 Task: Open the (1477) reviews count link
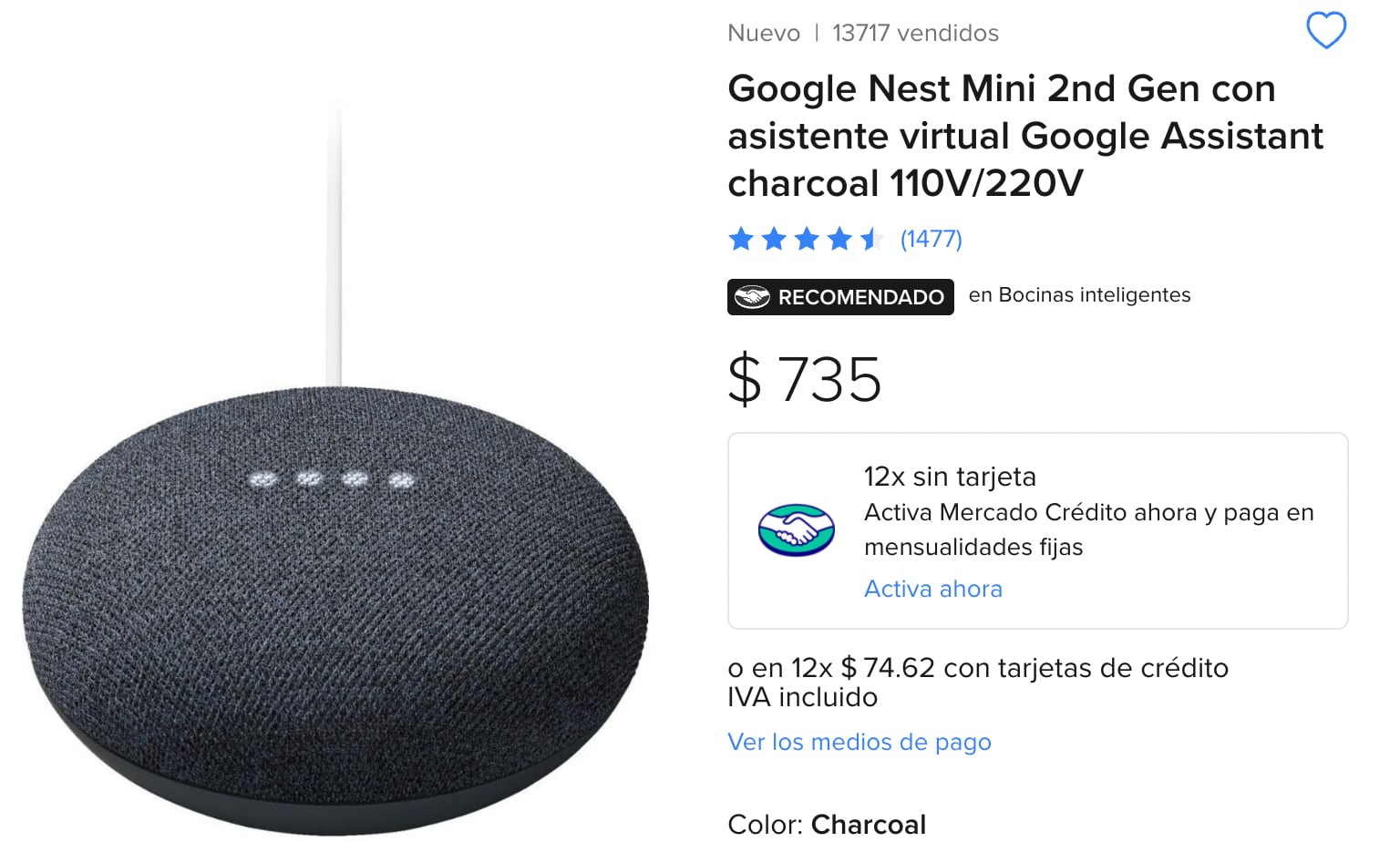pyautogui.click(x=931, y=239)
